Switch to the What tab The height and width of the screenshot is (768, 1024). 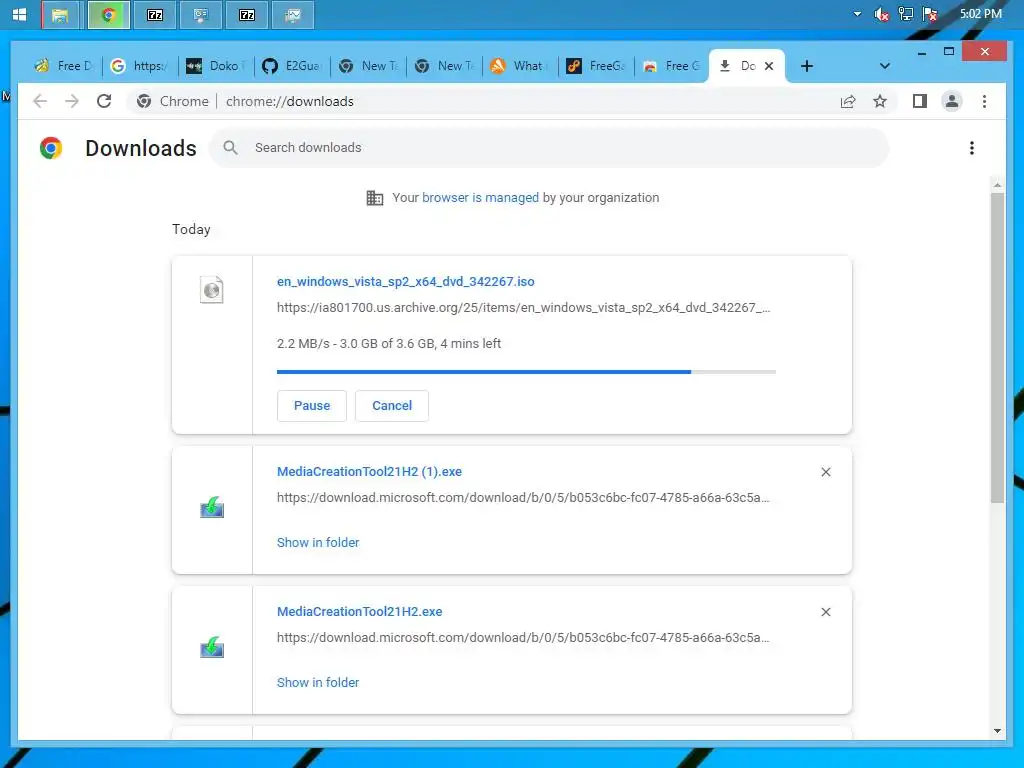520,66
